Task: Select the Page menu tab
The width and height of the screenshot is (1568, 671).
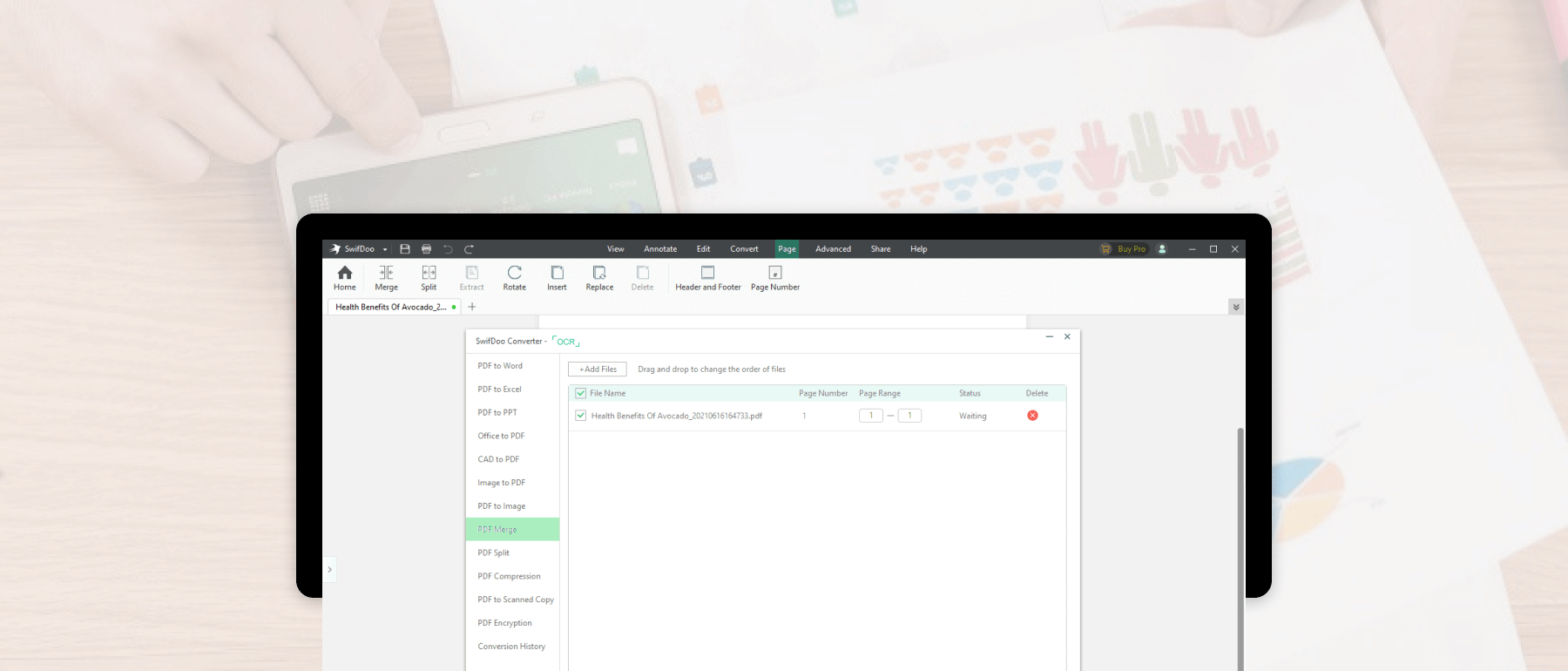Action: [x=787, y=249]
